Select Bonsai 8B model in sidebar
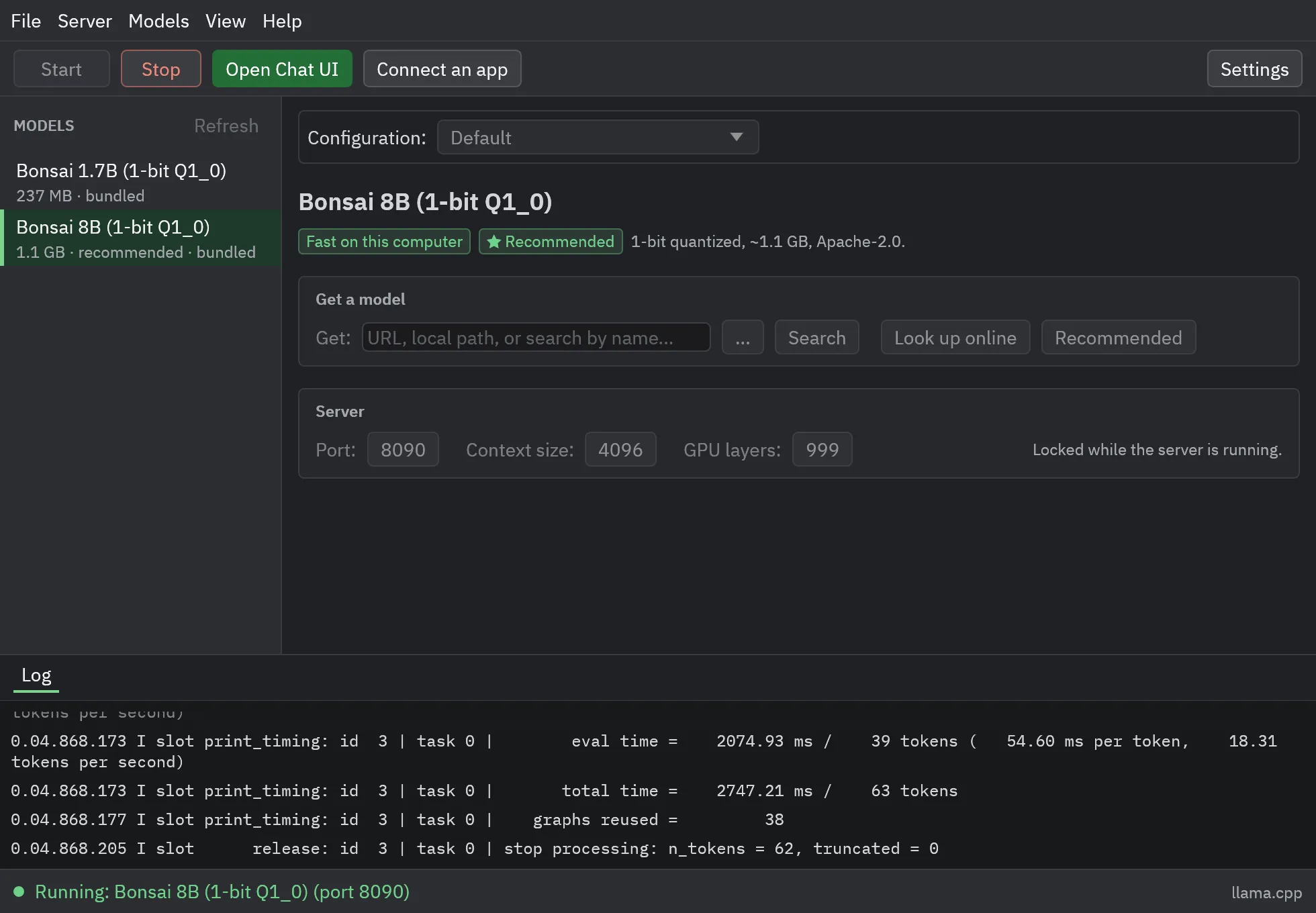 [x=140, y=238]
